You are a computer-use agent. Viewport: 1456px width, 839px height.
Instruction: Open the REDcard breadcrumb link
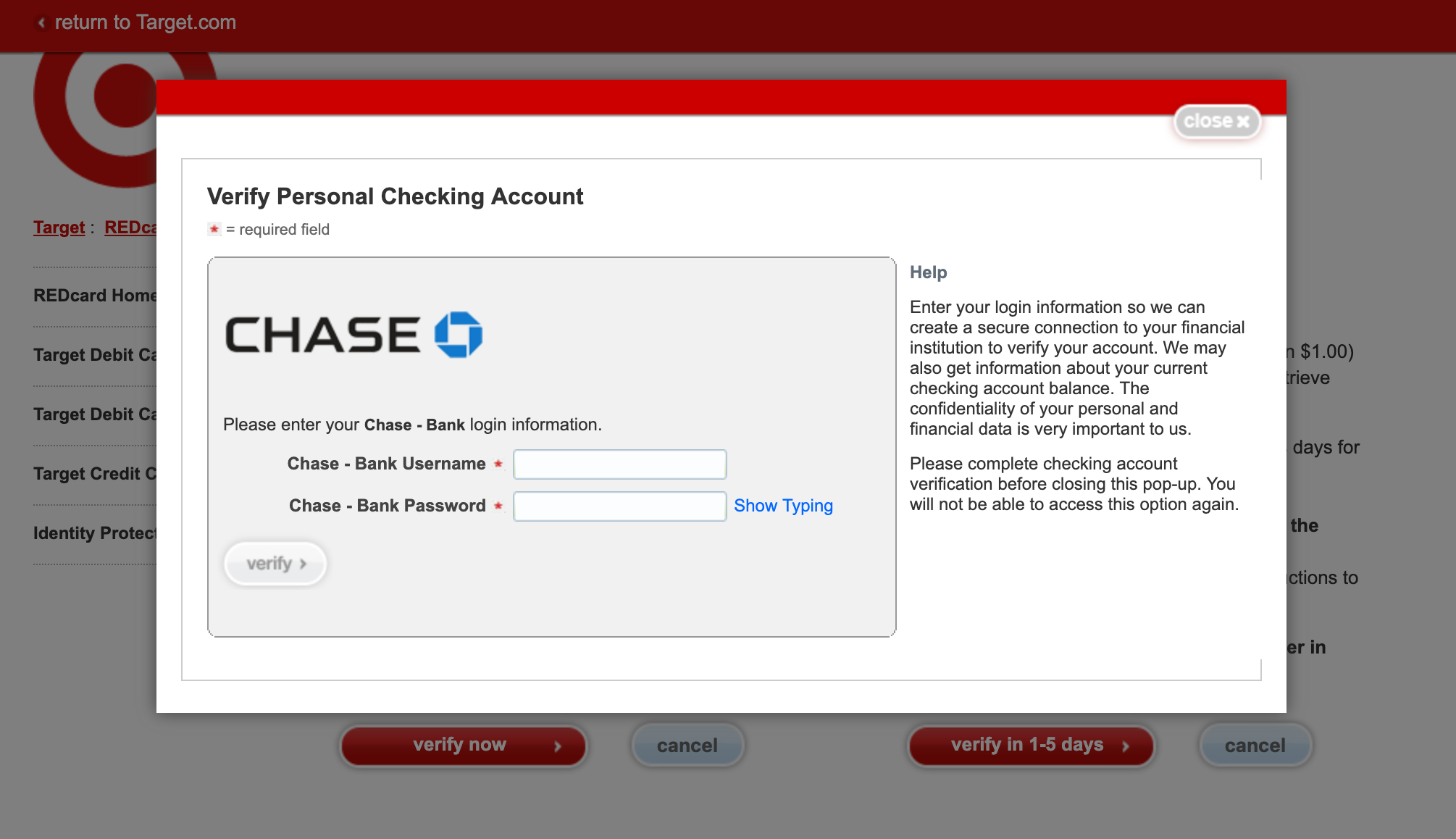(x=130, y=228)
